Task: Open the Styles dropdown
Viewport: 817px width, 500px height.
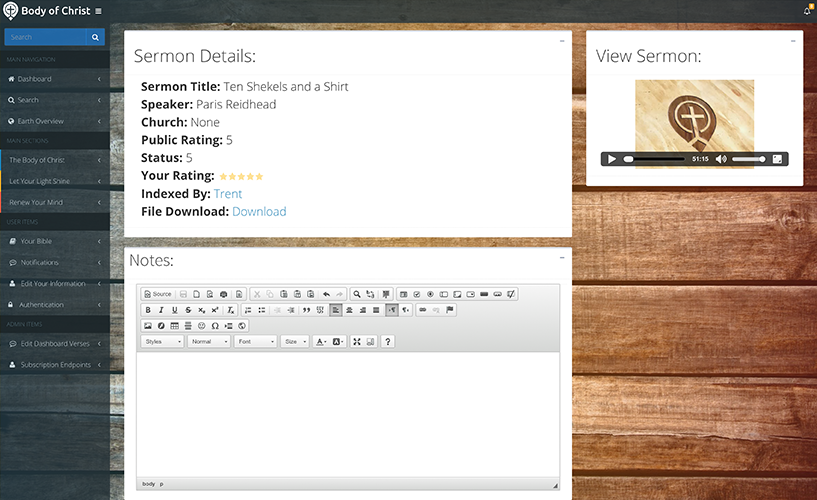Action: [163, 342]
